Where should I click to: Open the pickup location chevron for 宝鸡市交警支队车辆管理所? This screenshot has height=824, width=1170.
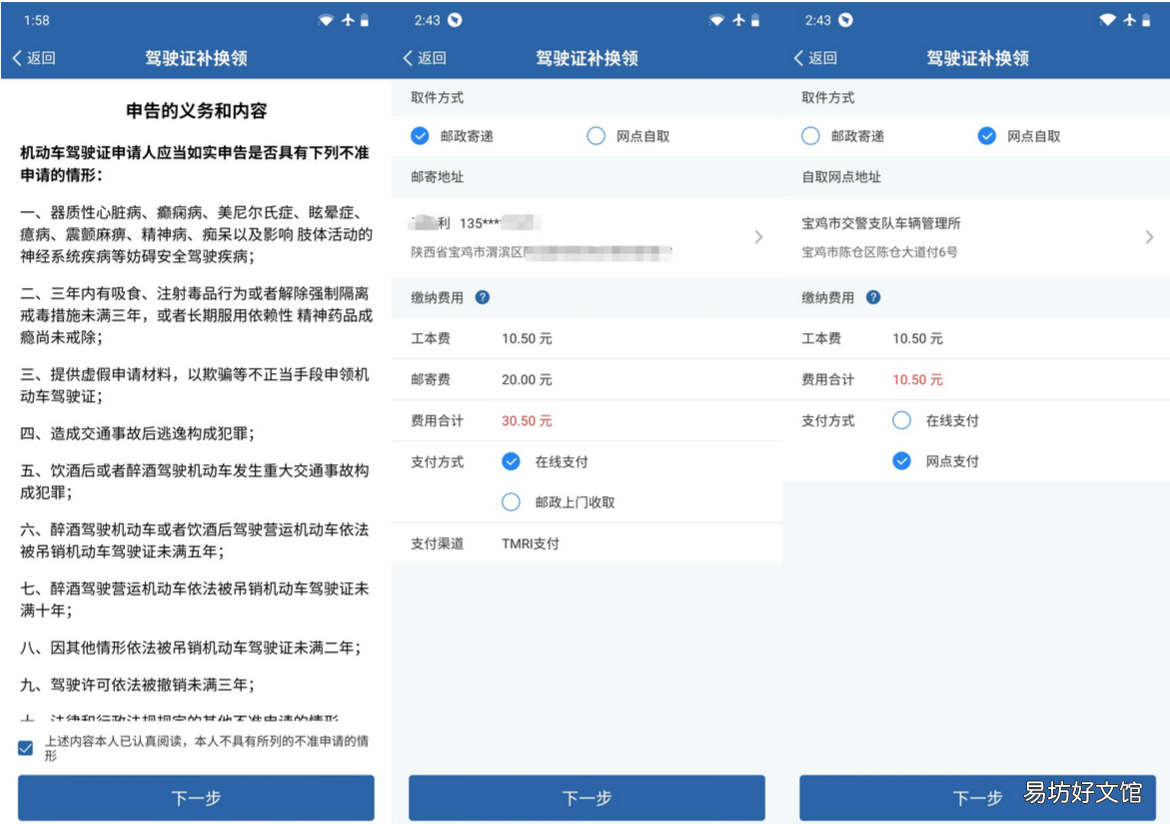coord(1149,237)
